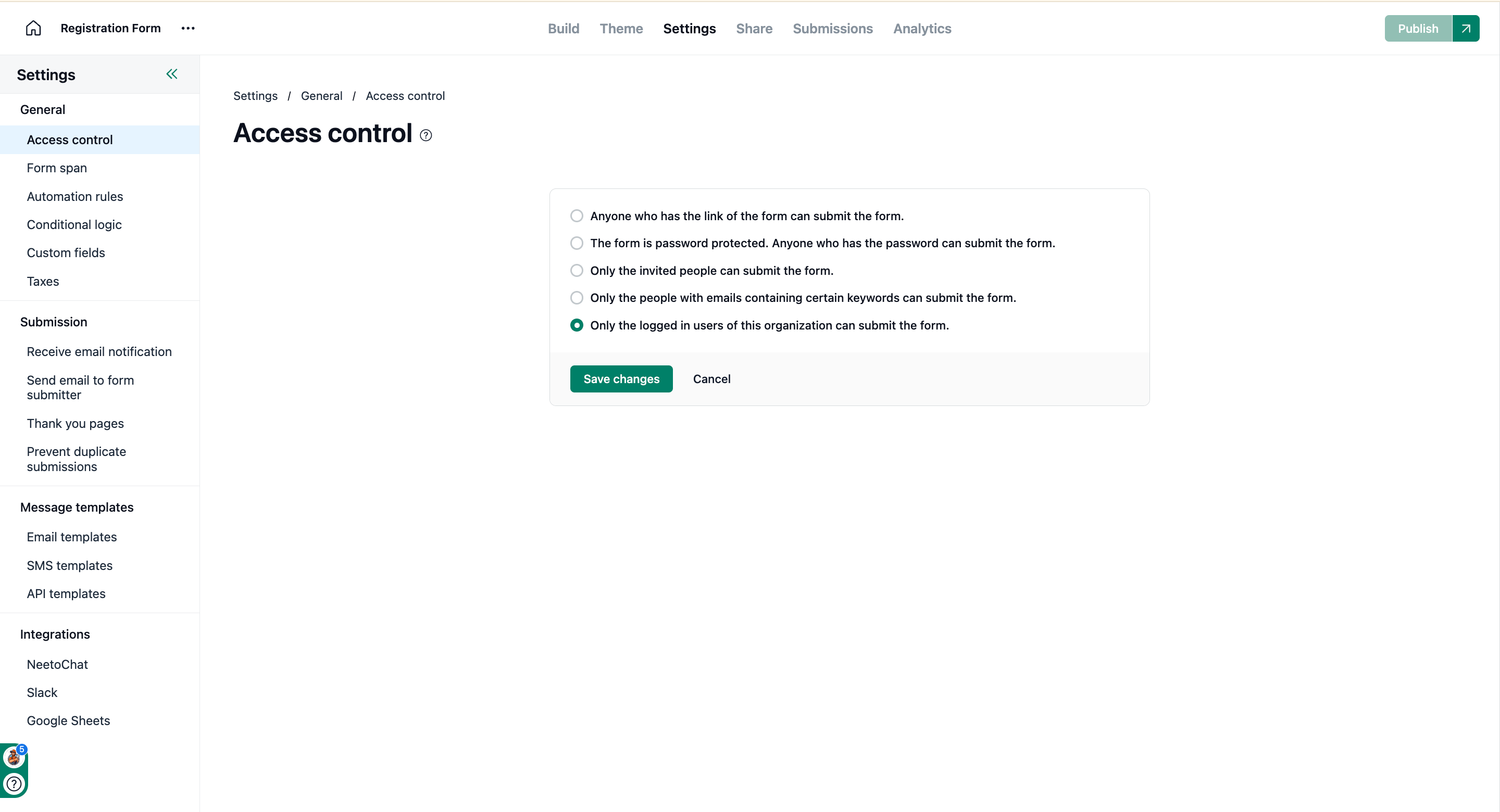The image size is (1500, 812).
Task: Open the Submissions tab
Action: (x=832, y=29)
